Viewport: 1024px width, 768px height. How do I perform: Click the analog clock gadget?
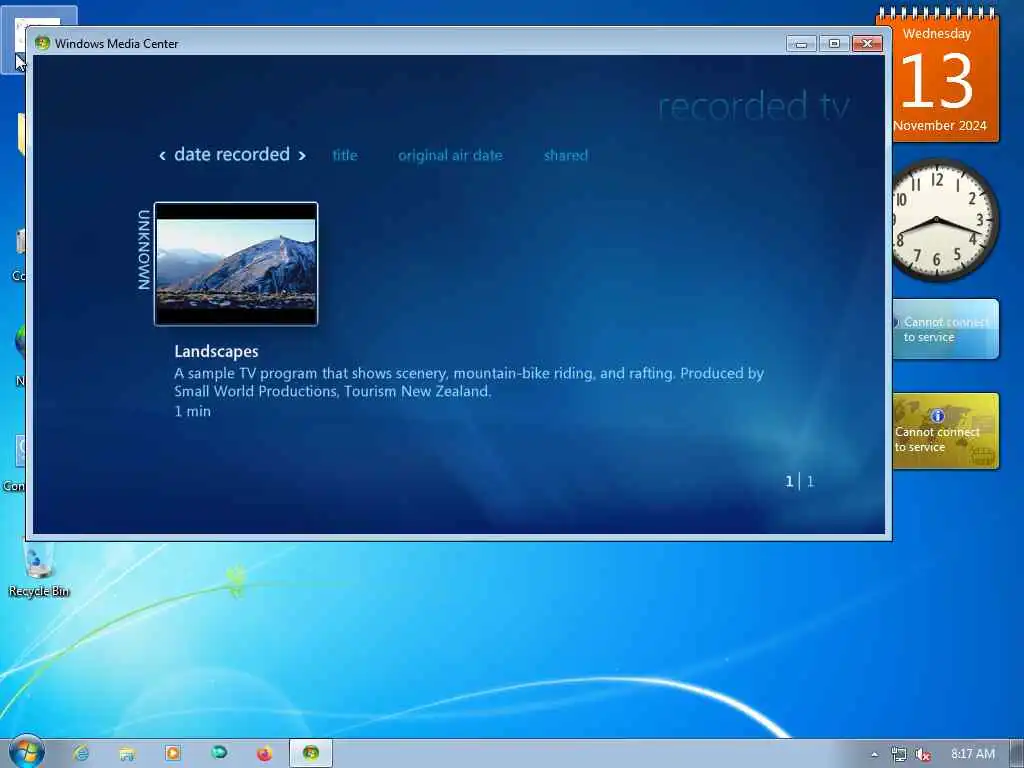937,220
